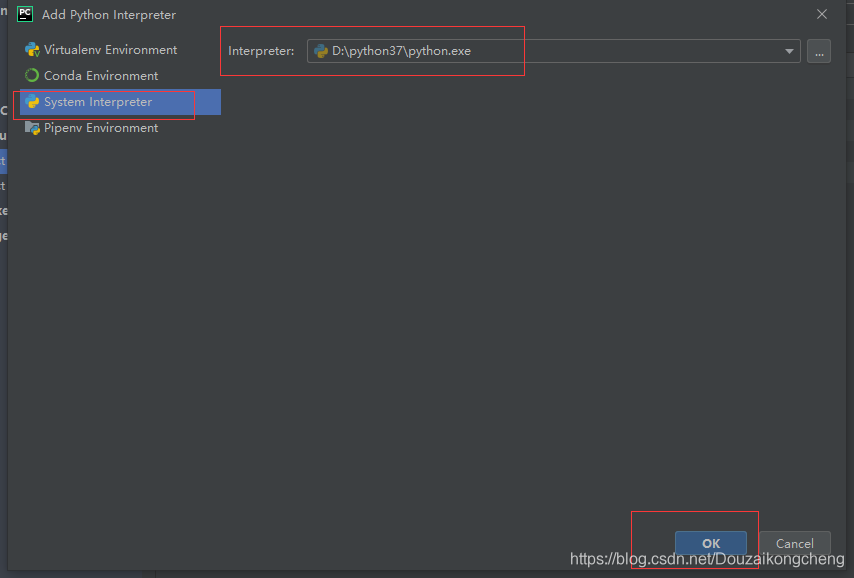Open the interpreter path dropdown arrow

pyautogui.click(x=789, y=51)
